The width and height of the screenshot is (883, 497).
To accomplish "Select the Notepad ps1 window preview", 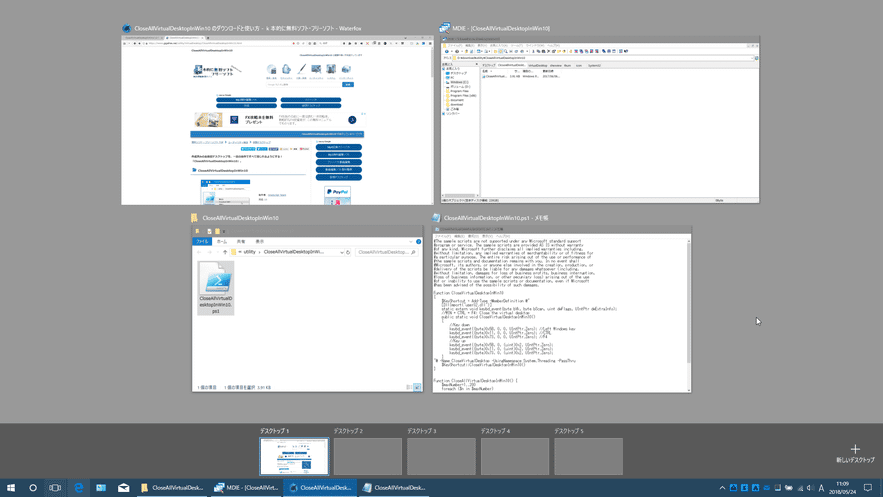I will [x=561, y=310].
